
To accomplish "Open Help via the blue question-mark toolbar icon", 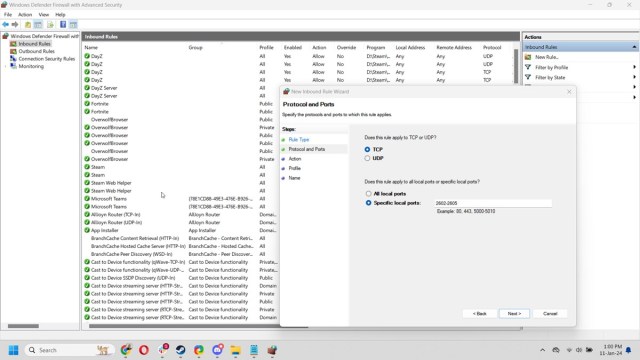I will click(63, 25).
